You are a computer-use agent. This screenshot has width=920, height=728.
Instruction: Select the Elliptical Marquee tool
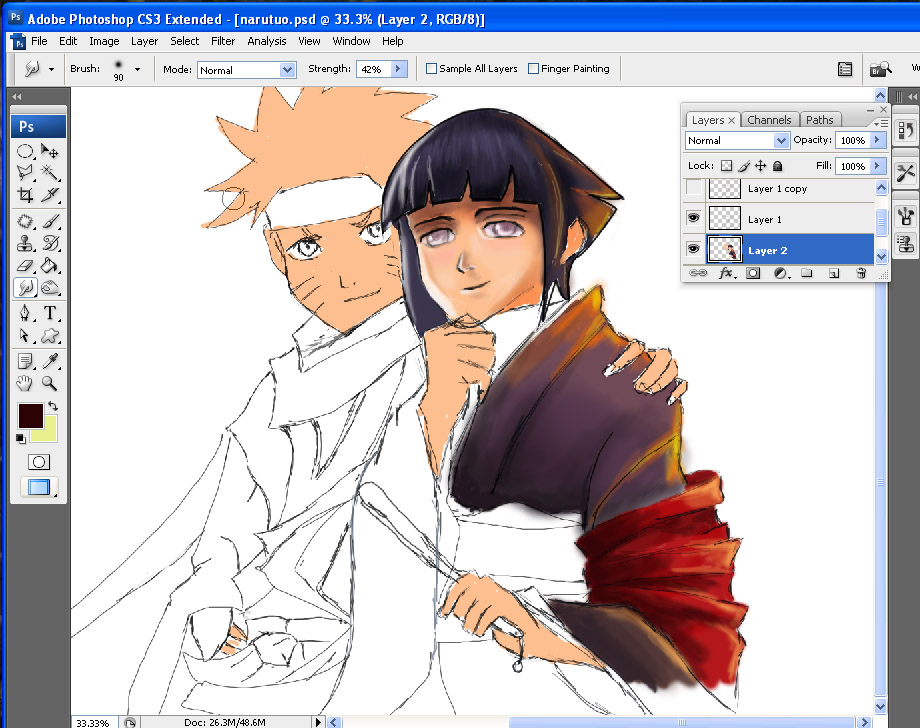click(x=25, y=151)
